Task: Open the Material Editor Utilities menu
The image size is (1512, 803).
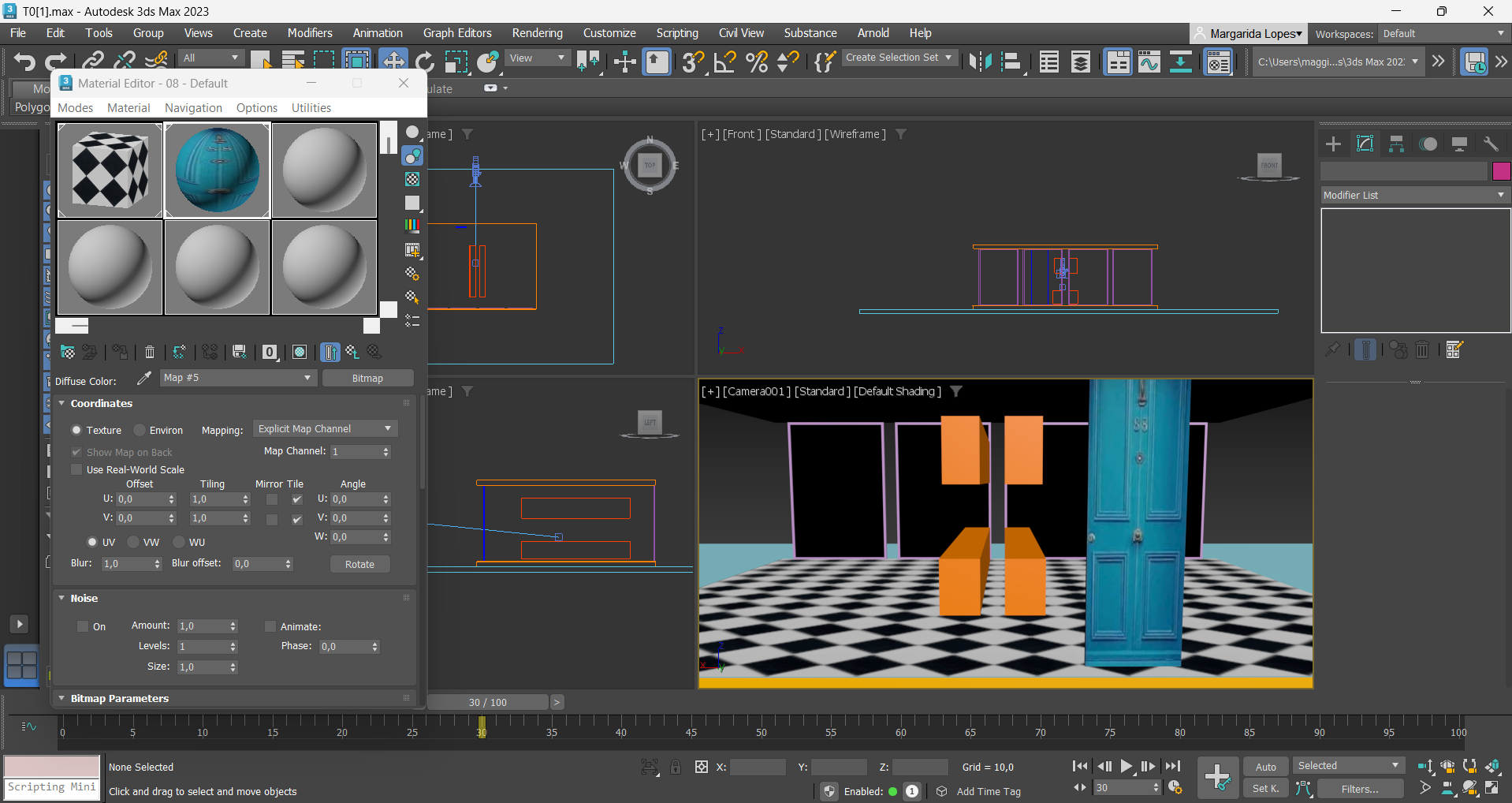Action: coord(311,108)
